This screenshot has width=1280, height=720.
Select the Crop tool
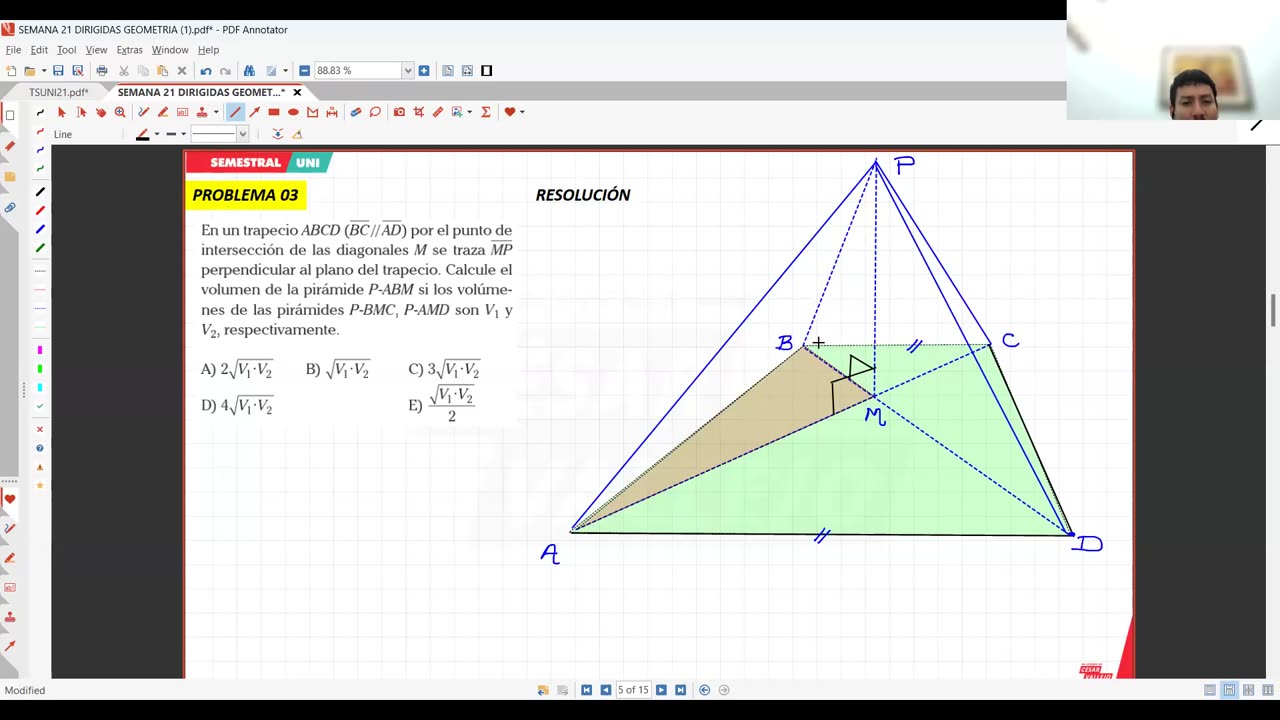click(x=419, y=112)
